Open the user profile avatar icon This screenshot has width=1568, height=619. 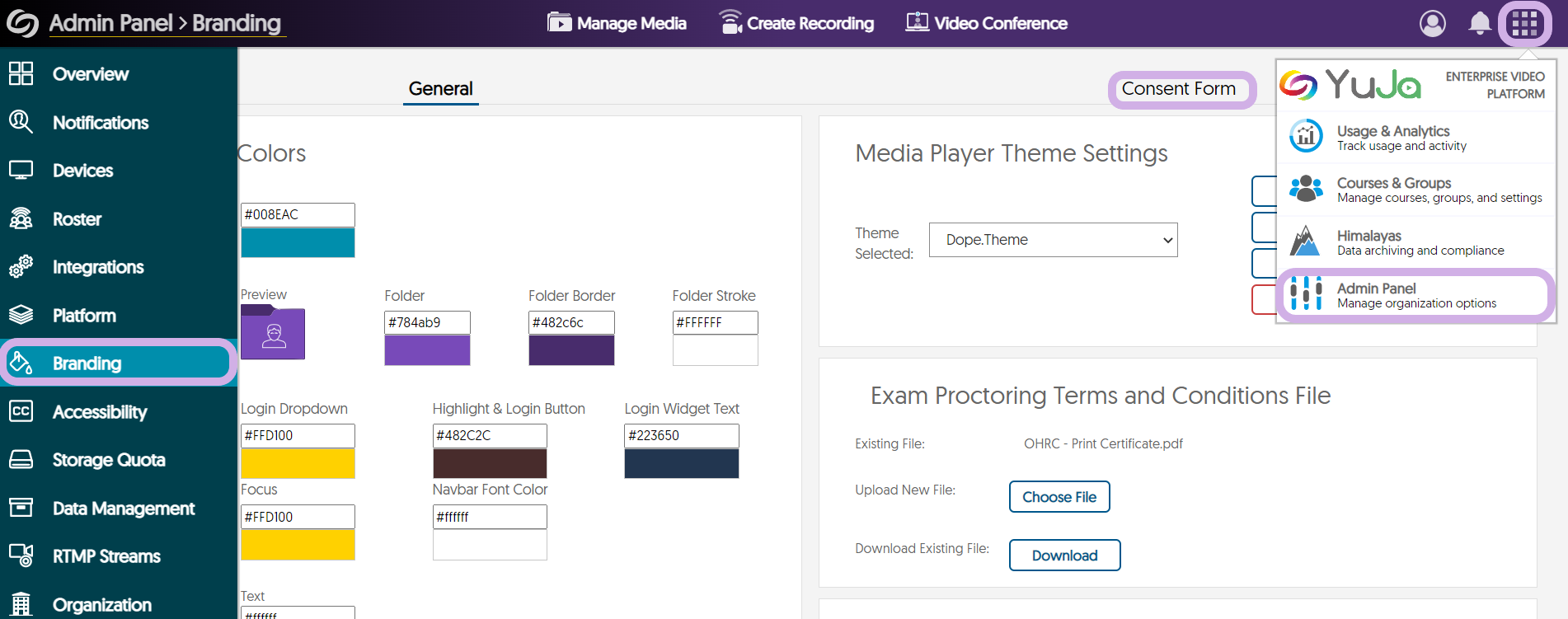(1433, 24)
